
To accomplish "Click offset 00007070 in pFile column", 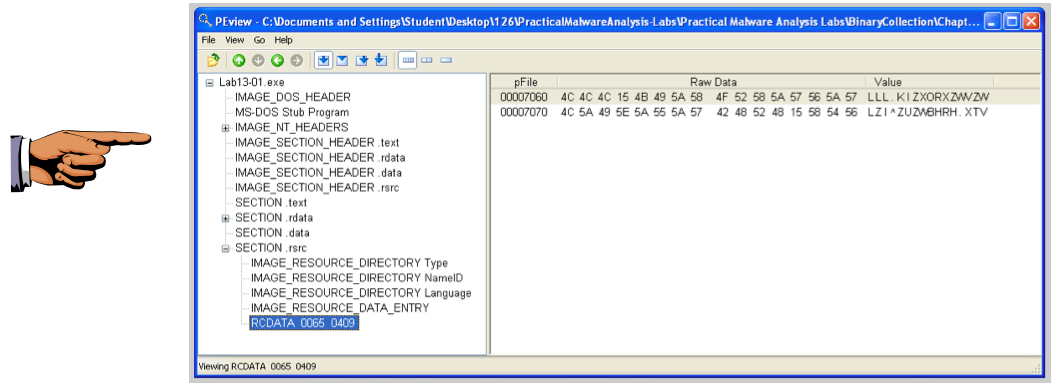I will click(x=524, y=112).
